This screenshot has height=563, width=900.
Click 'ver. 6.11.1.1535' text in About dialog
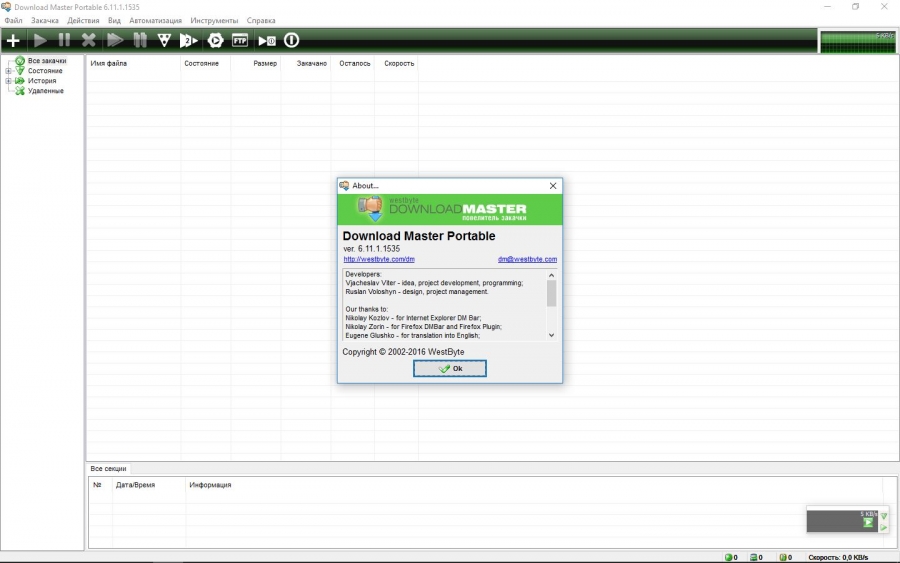[x=371, y=249]
